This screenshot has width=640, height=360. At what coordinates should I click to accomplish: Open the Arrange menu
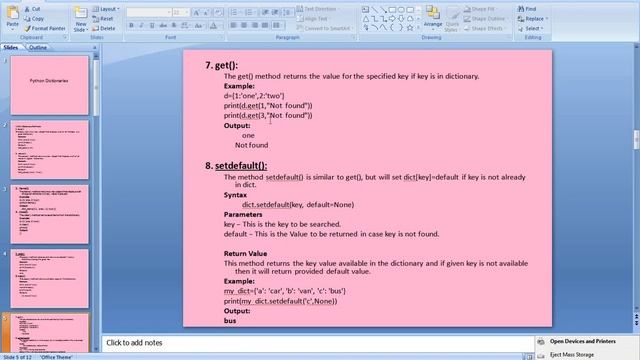point(433,18)
